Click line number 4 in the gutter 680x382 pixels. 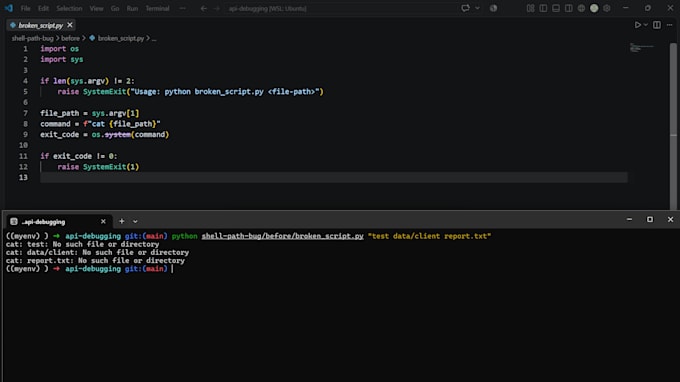25,81
